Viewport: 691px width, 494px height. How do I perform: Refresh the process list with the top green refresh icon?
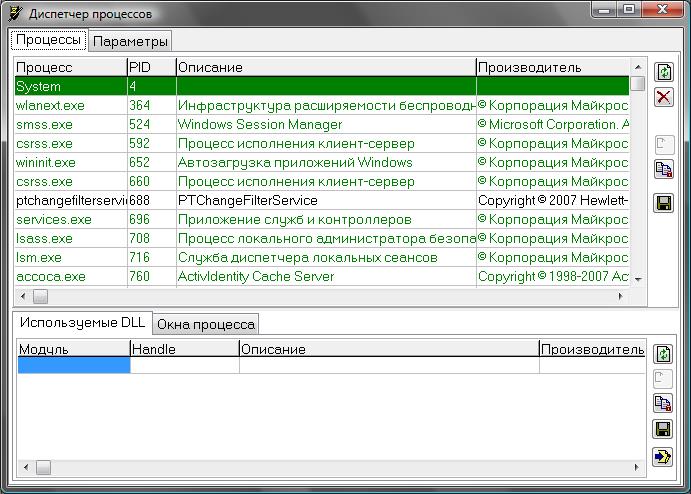(x=664, y=72)
